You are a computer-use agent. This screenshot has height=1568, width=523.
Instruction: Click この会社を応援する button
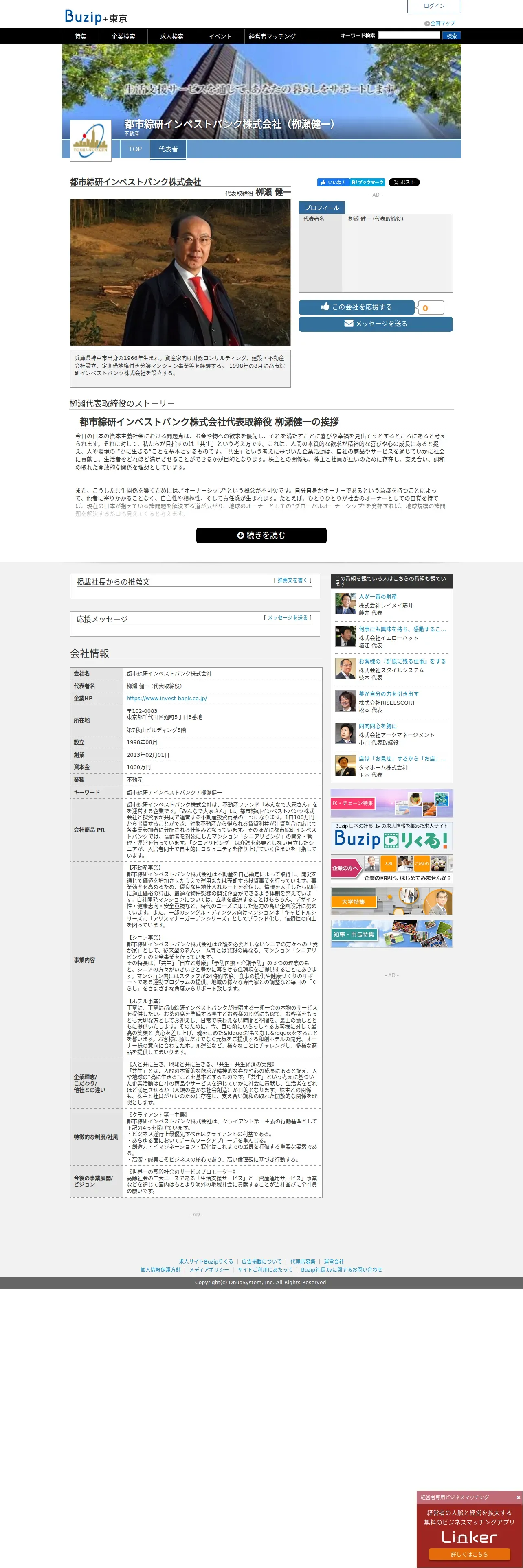356,307
